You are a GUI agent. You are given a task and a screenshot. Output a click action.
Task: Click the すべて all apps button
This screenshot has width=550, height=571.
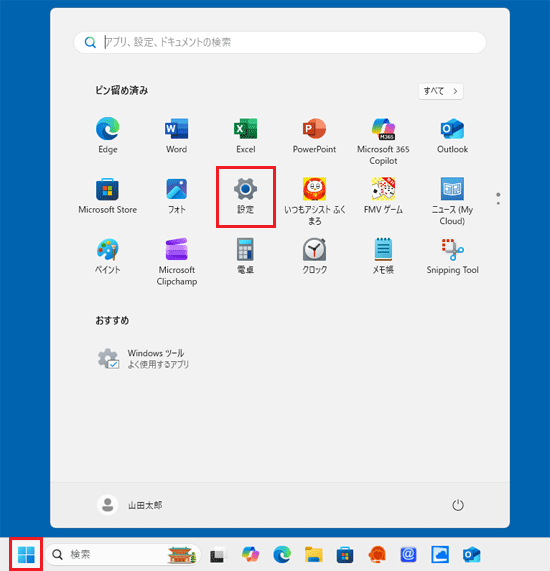(441, 91)
